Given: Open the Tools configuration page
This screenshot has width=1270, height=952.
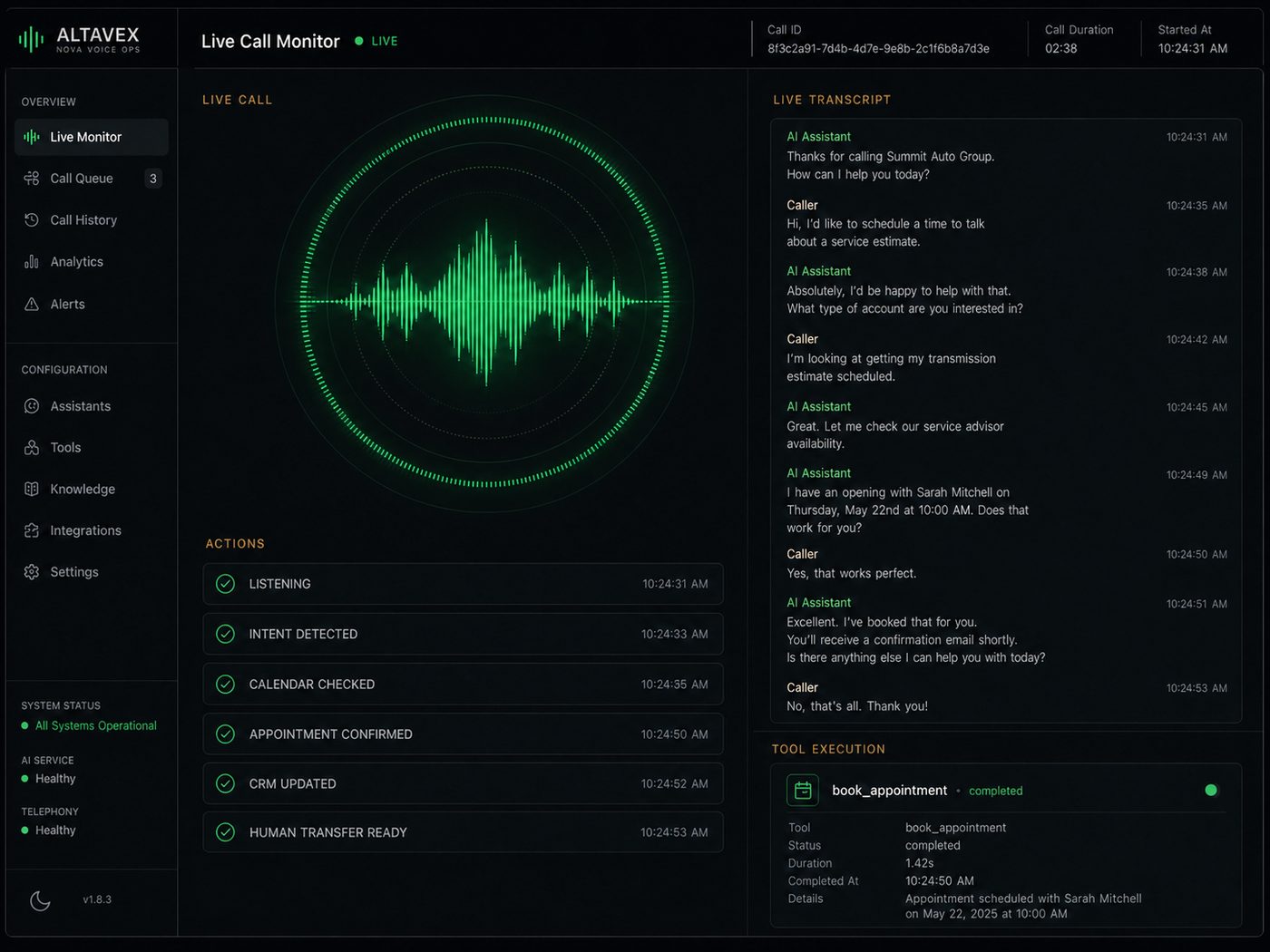Looking at the screenshot, I should [92, 448].
